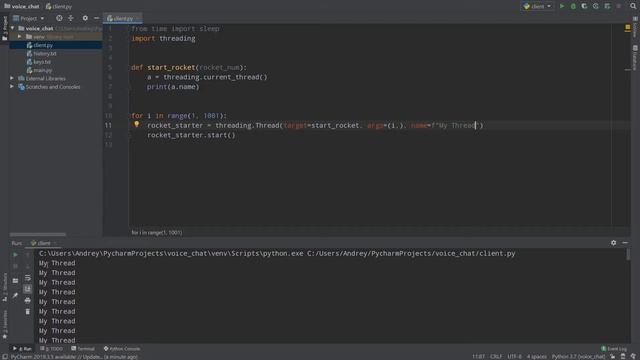Click the concurrency diagram icon in top toolbar
Viewport: 640px width, 360px height.
pos(607,6)
